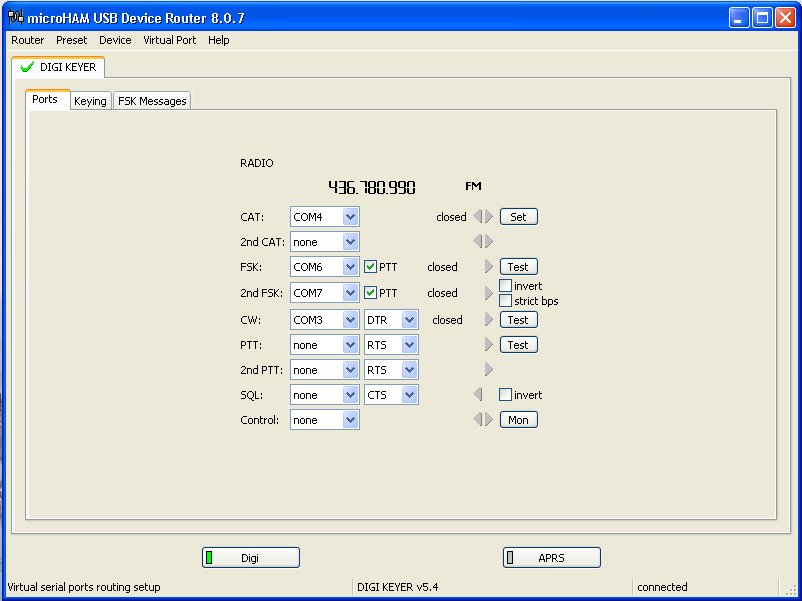Click the right arrow indicator in Control row
Viewport: 802px width, 601px height.
pos(489,420)
